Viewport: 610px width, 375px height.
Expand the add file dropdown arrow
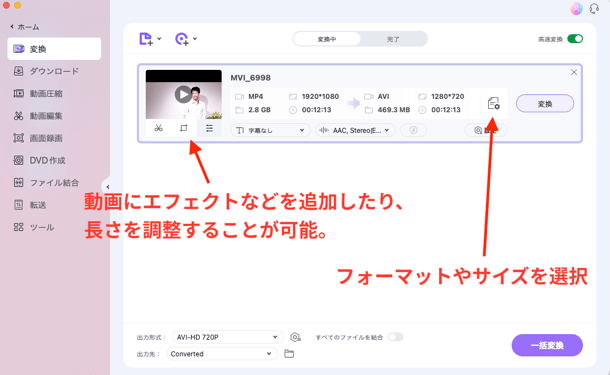[x=159, y=39]
